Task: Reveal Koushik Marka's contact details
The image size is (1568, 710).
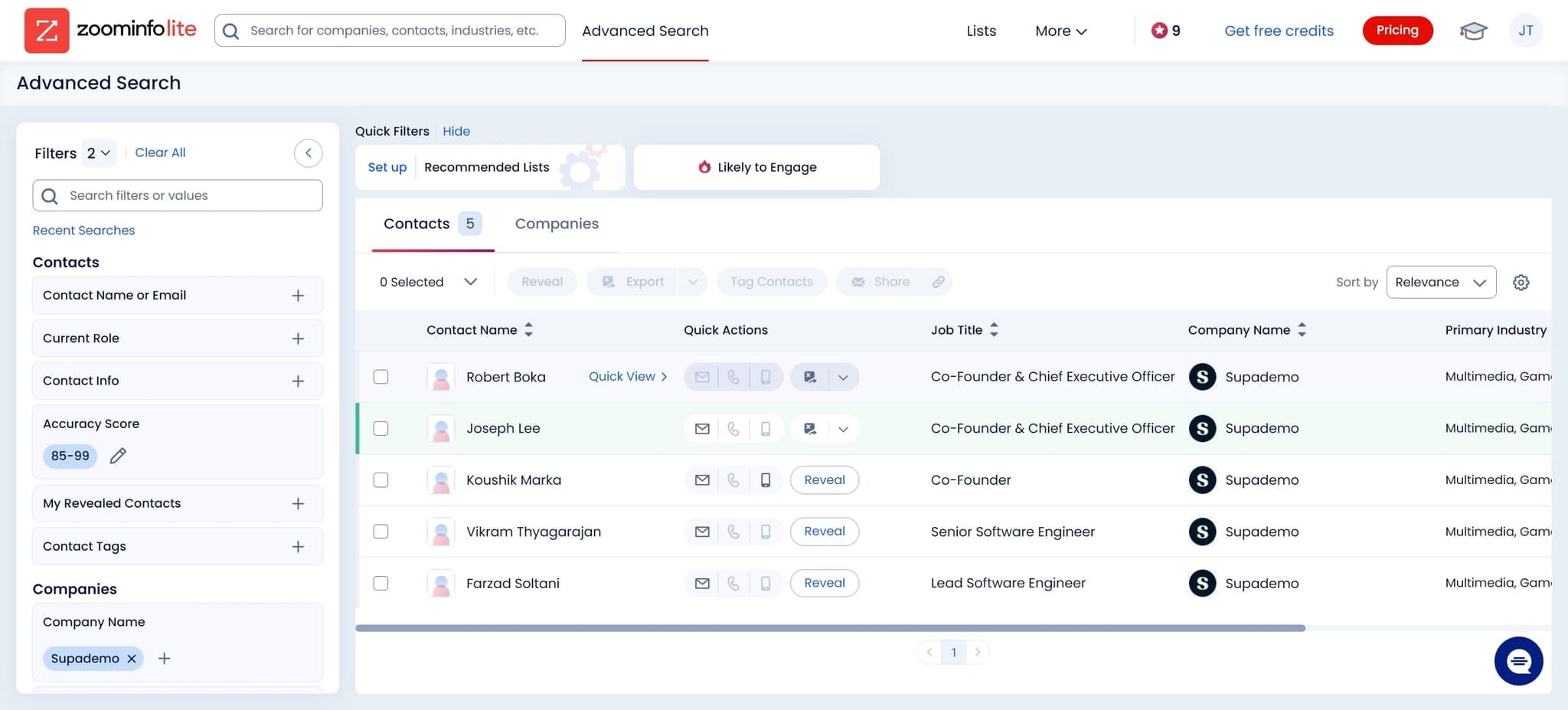Action: (x=824, y=480)
